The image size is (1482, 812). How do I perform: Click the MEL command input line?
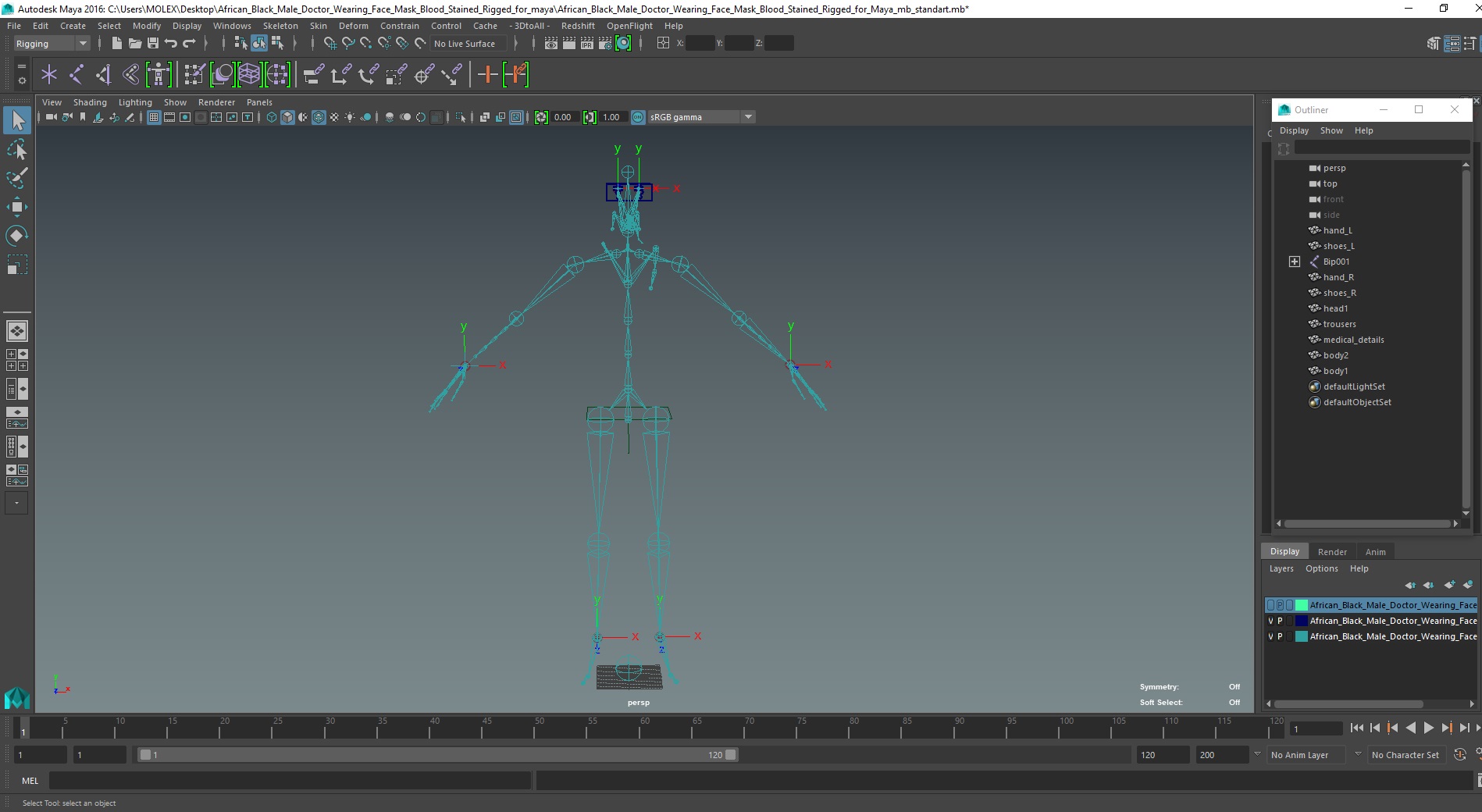point(290,781)
